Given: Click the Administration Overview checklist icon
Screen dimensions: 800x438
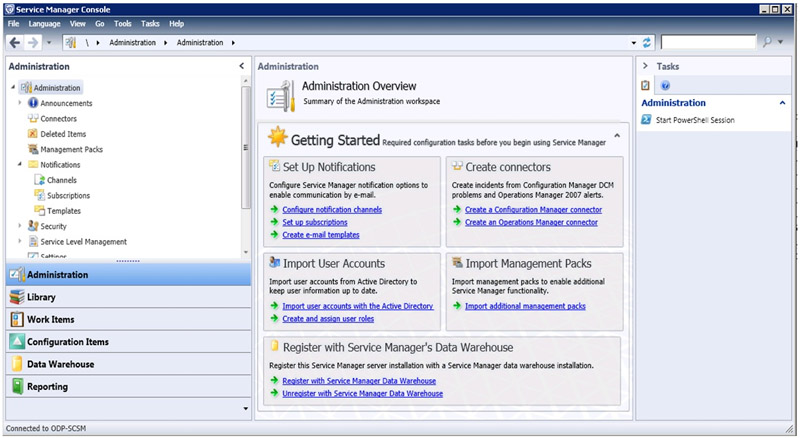Looking at the screenshot, I should (x=280, y=95).
